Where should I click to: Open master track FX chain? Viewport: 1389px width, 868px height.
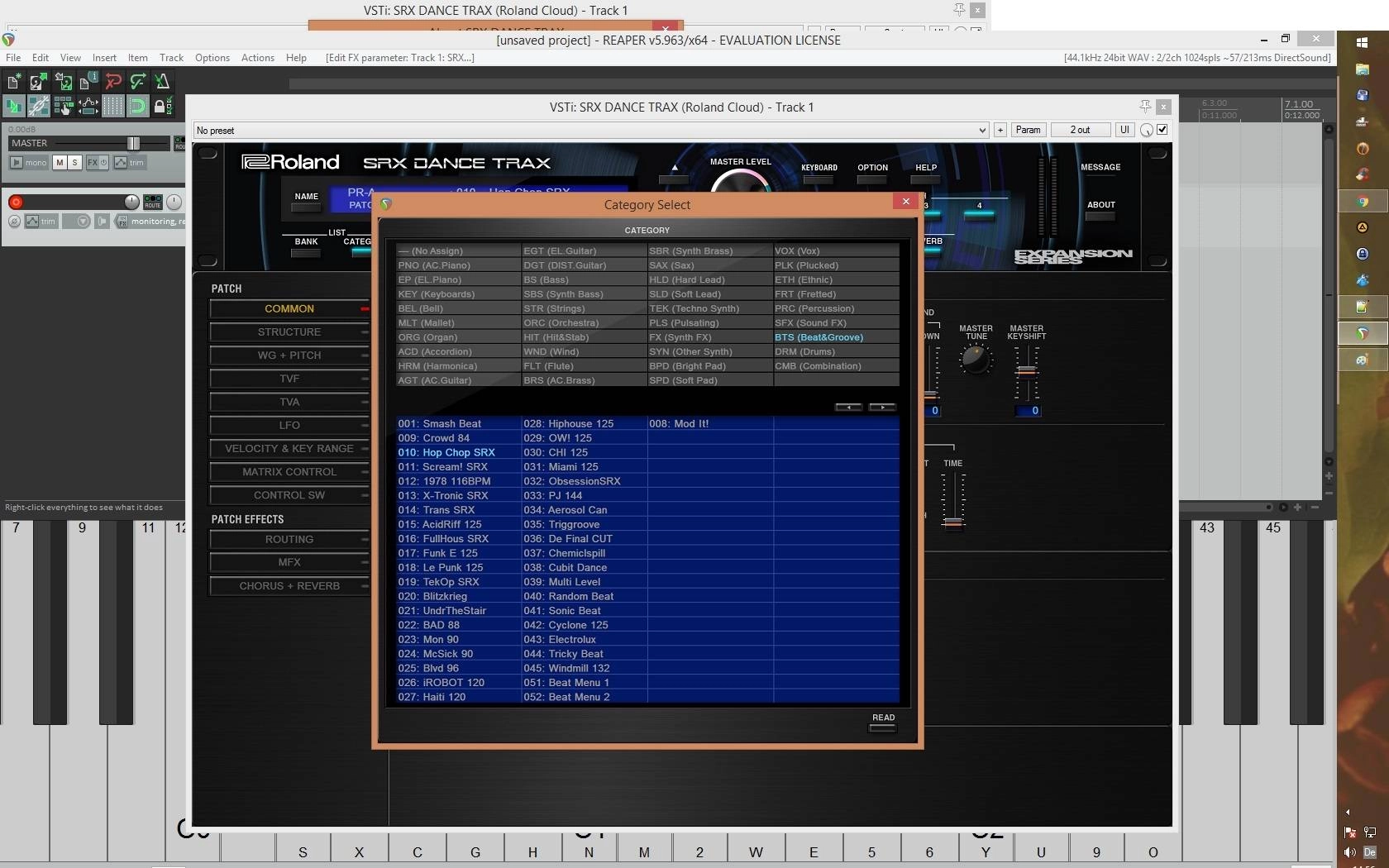click(92, 163)
